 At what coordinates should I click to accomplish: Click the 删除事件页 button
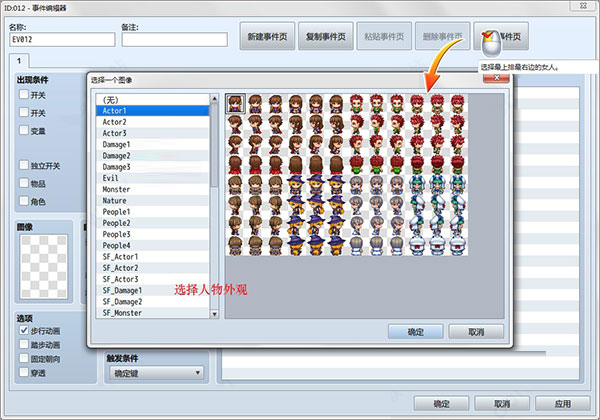tap(442, 36)
